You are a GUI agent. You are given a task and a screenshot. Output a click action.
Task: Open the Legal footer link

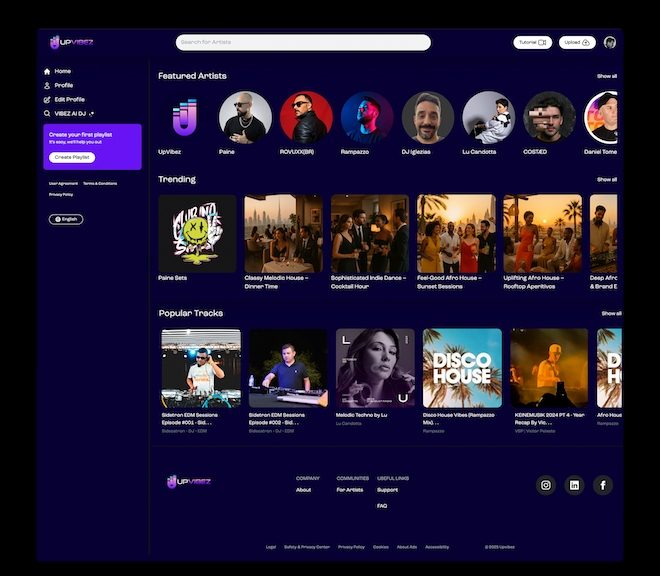pyautogui.click(x=271, y=547)
